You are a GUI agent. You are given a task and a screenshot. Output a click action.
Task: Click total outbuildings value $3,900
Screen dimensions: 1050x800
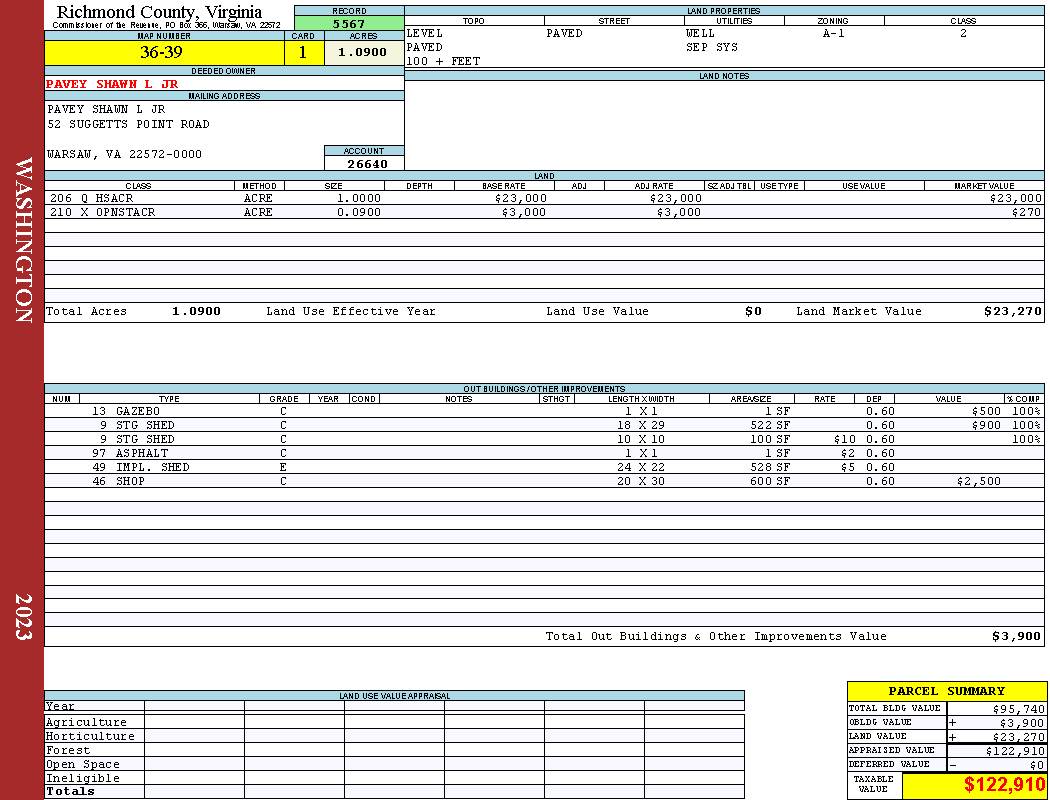point(1017,636)
